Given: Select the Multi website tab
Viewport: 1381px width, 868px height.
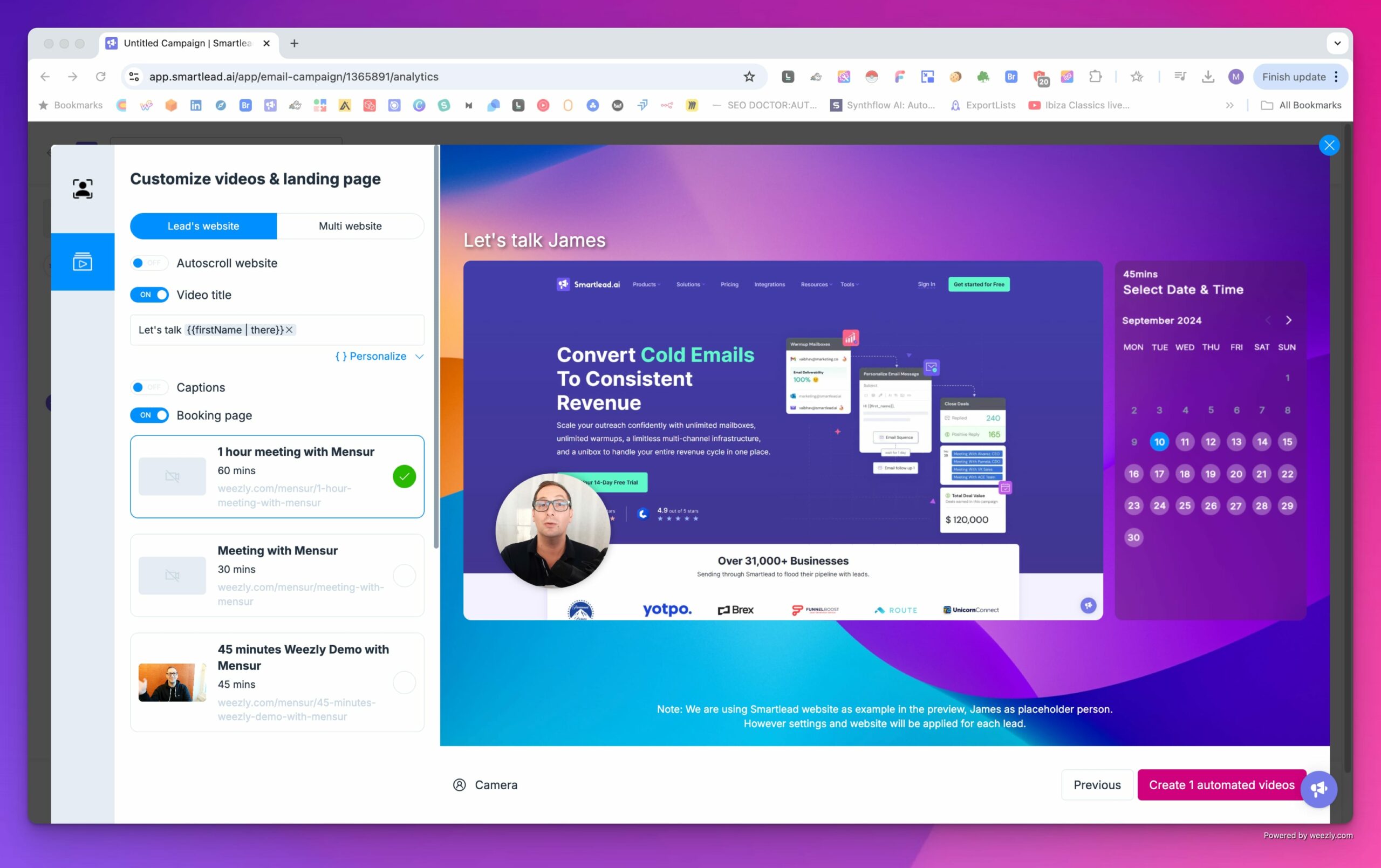Looking at the screenshot, I should (x=350, y=225).
